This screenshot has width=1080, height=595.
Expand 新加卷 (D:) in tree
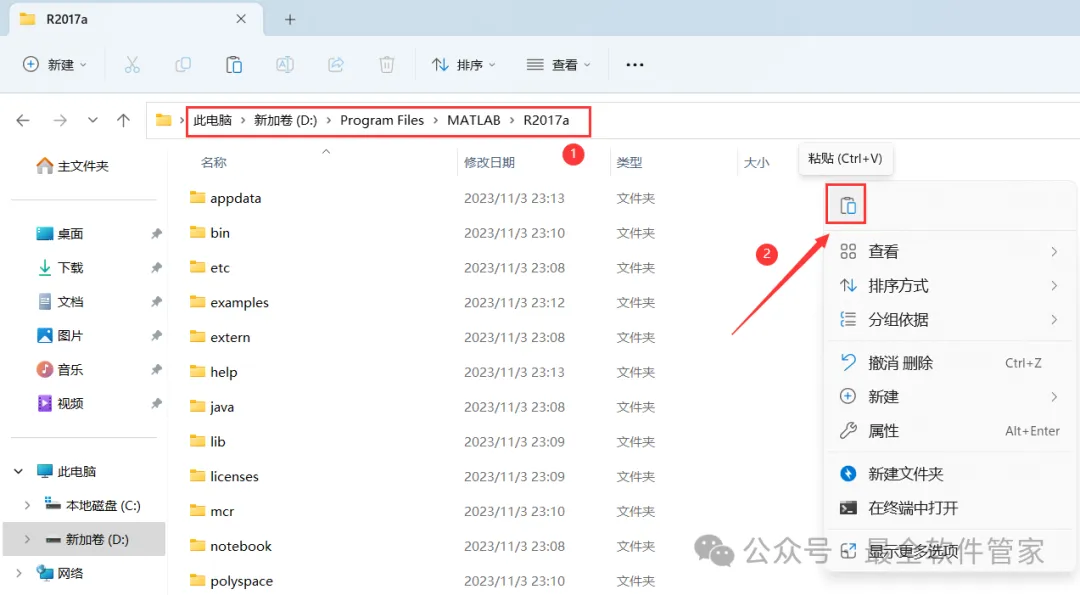[27, 539]
